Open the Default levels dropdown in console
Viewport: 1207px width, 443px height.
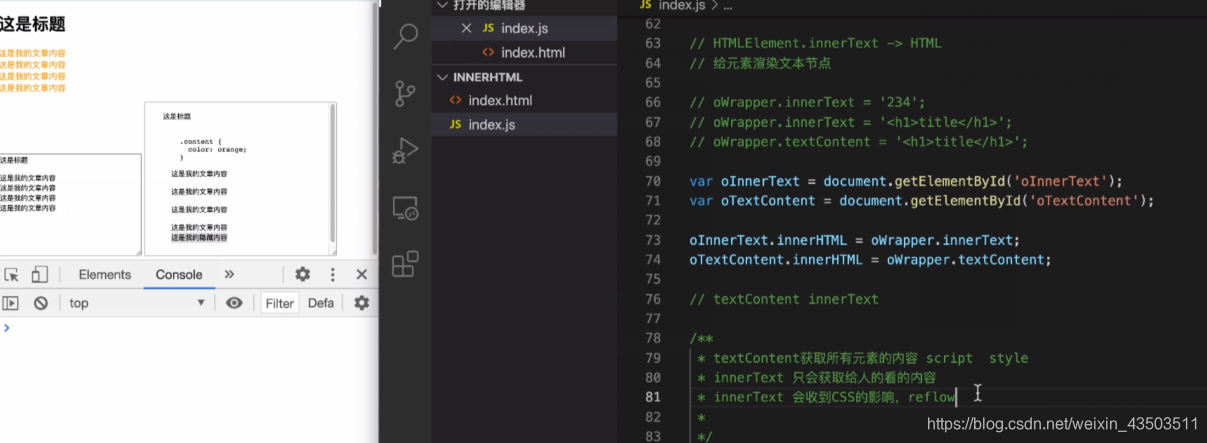point(321,303)
